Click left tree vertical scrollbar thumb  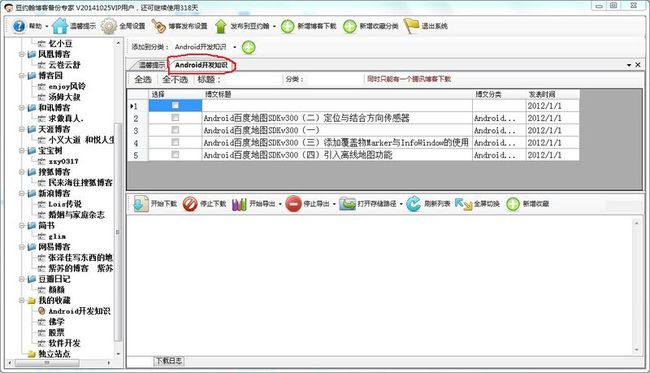pos(118,232)
